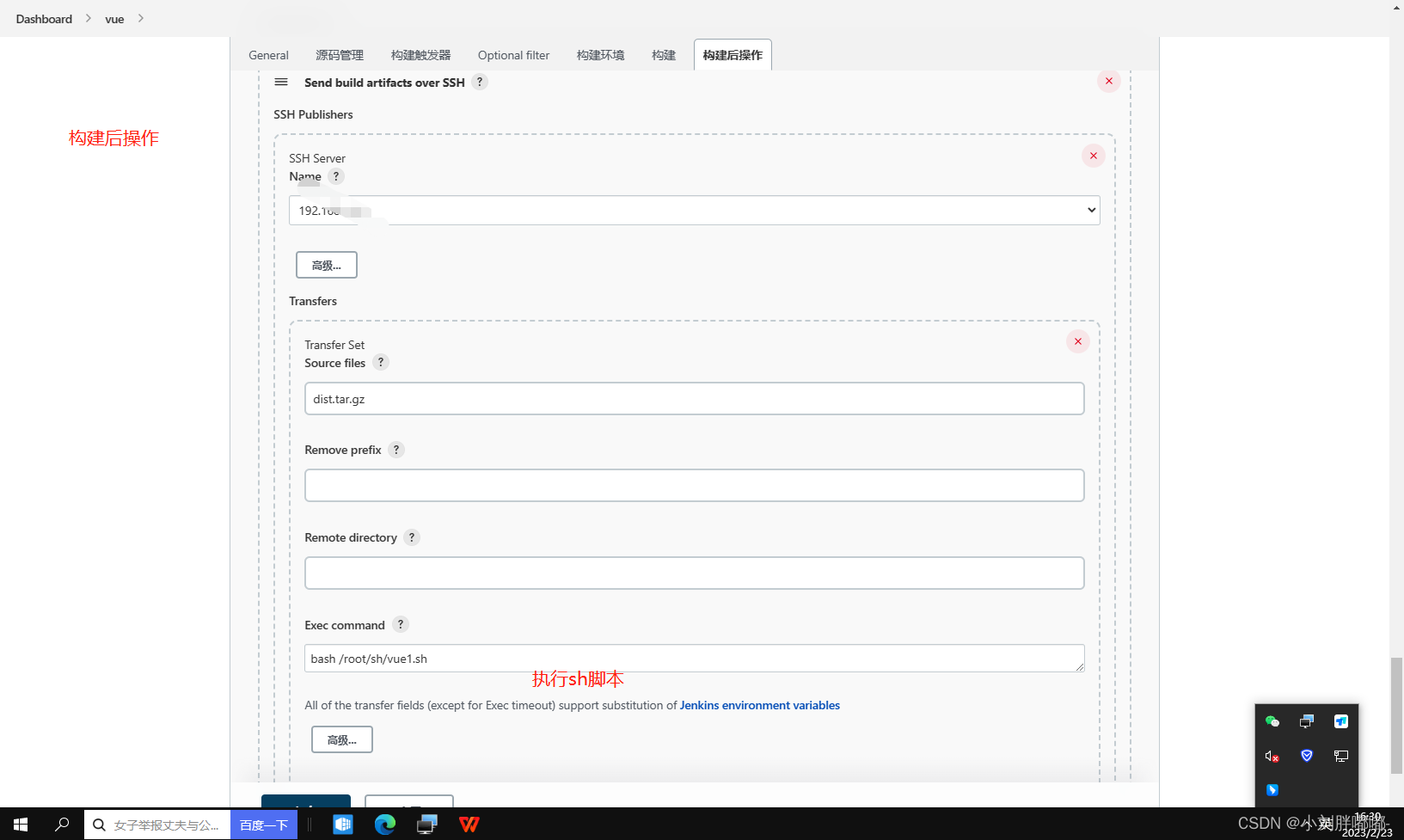Select the Source files input containing dist.tar.gz
This screenshot has height=840, width=1404.
[694, 398]
